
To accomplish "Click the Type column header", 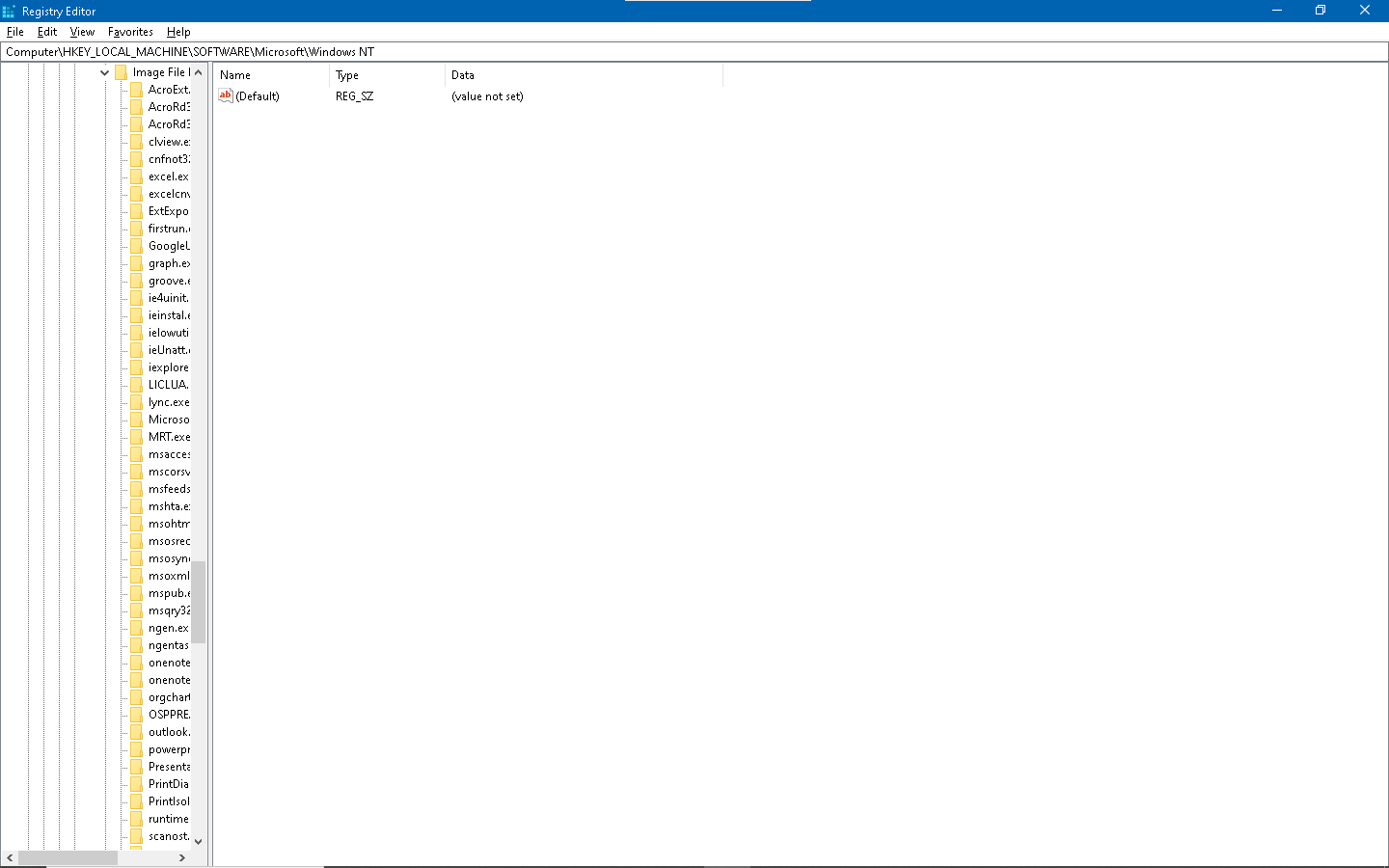I will (x=387, y=75).
